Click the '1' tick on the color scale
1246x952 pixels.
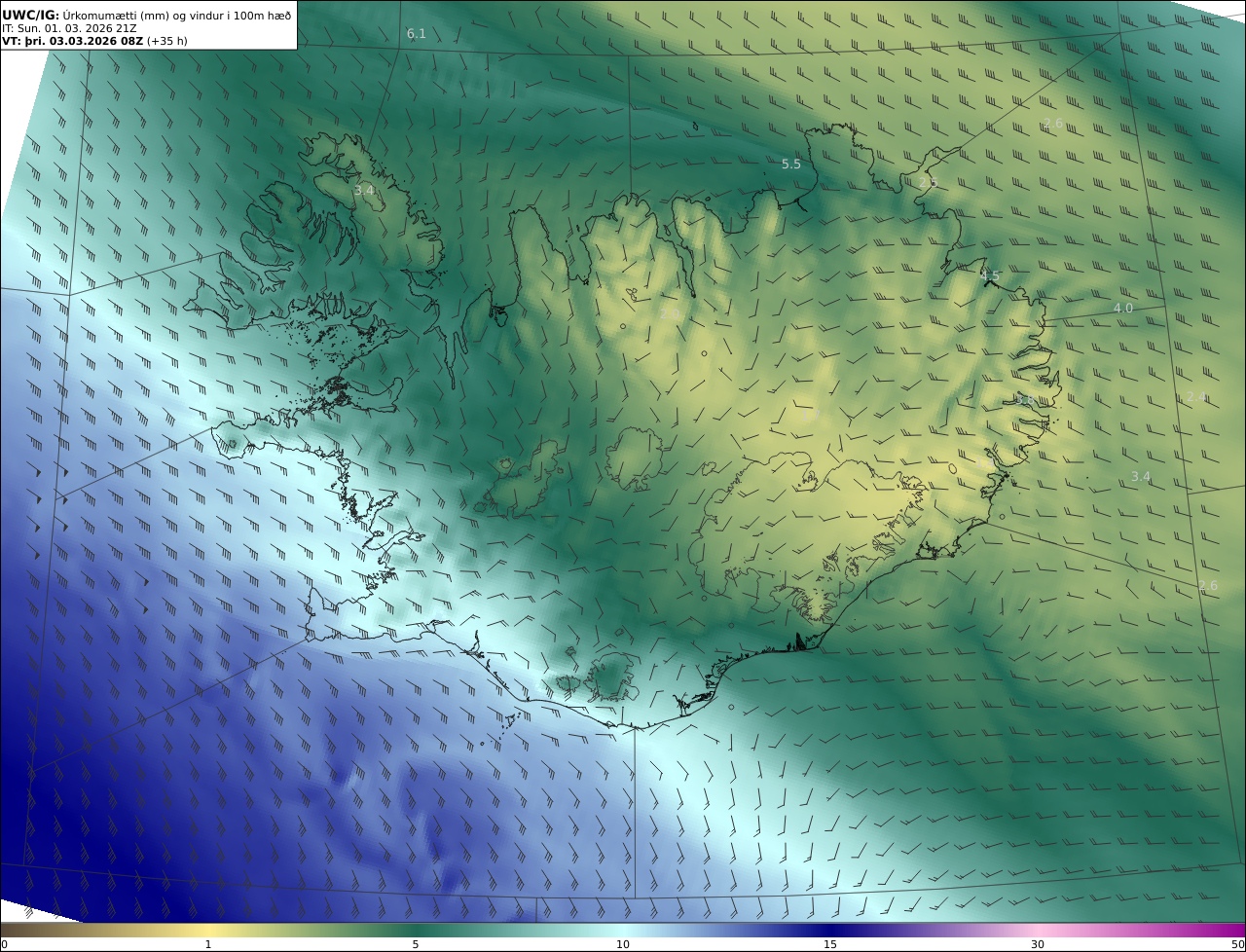point(207,944)
